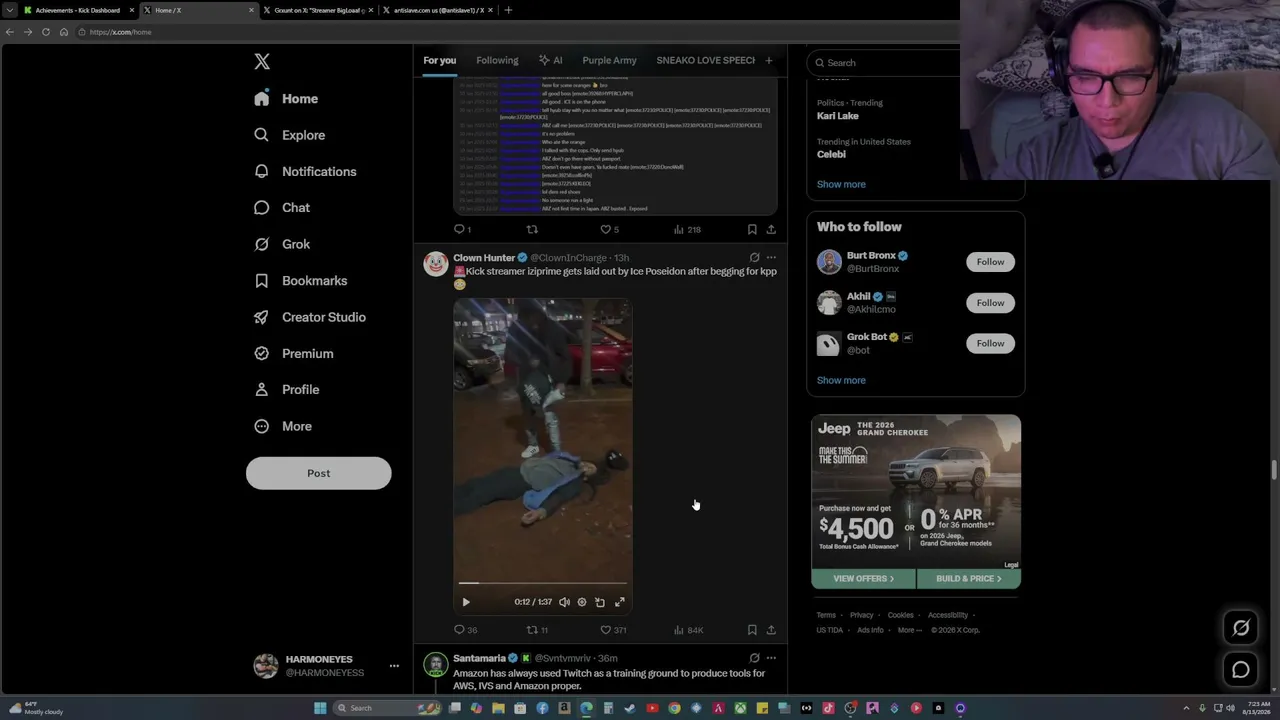Reply to the Clown Hunter post
Viewport: 1280px width, 720px height.
pos(459,630)
